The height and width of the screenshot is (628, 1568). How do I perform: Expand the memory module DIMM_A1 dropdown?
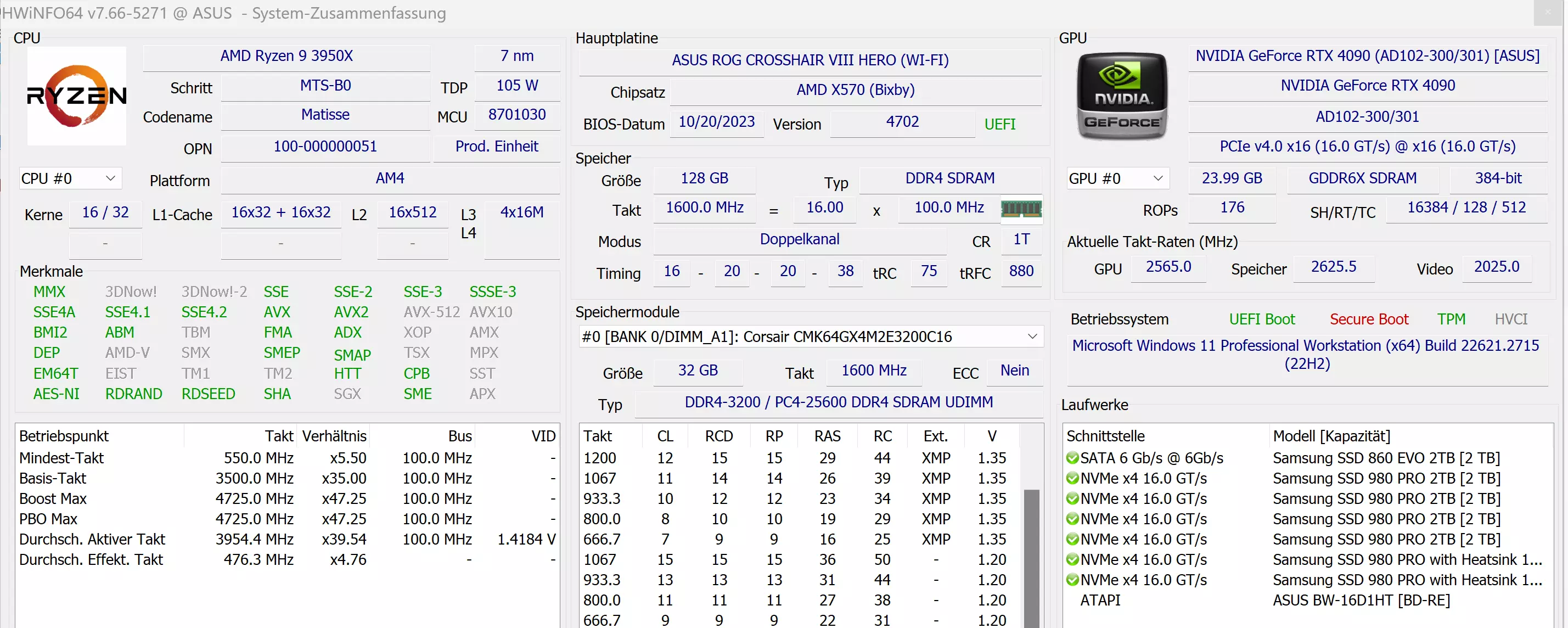point(811,337)
